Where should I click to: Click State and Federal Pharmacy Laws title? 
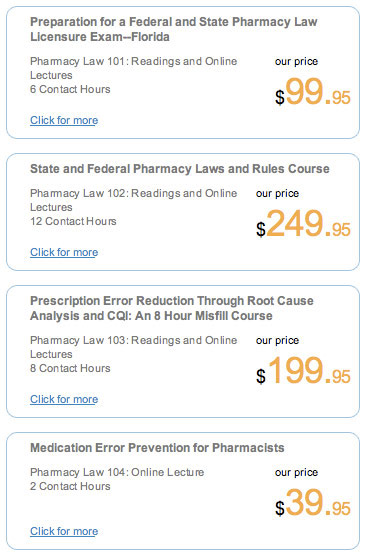click(x=180, y=168)
